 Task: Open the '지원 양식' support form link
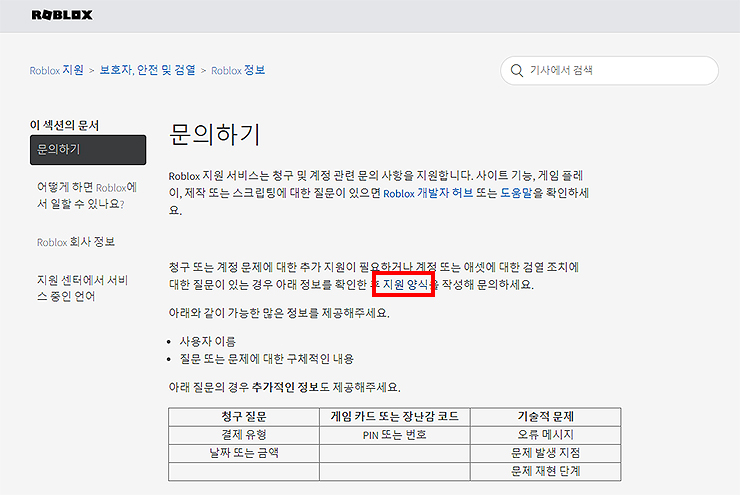tap(405, 285)
